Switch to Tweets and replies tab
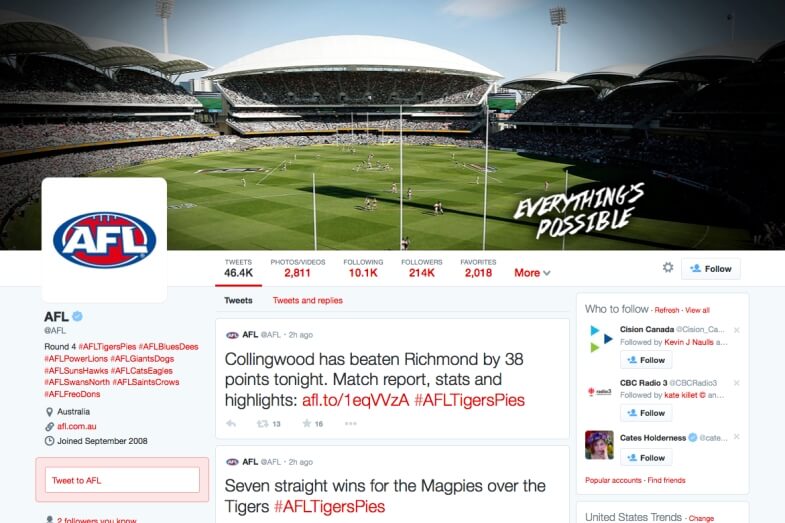This screenshot has width=785, height=523. click(307, 300)
